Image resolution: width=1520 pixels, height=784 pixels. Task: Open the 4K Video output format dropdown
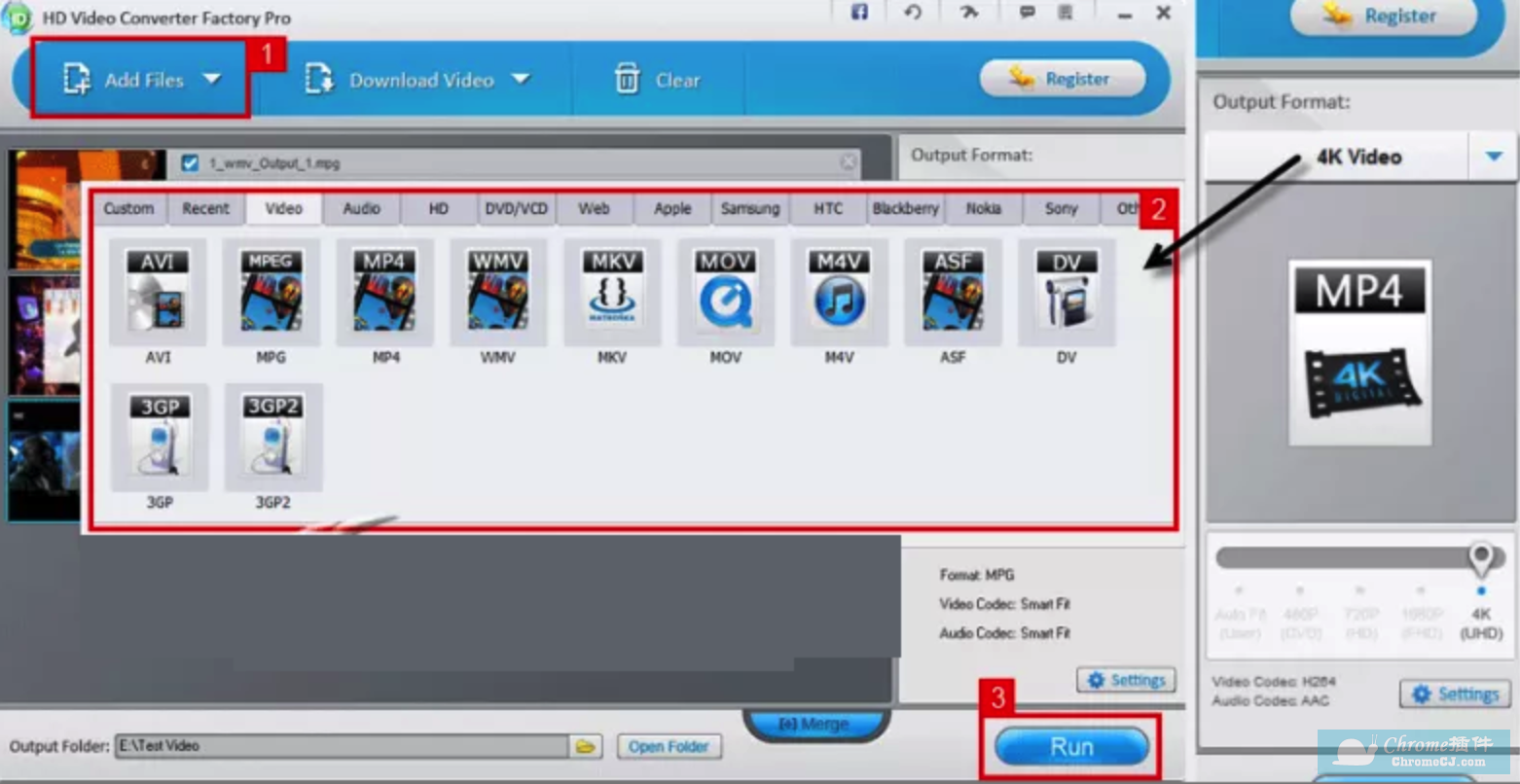pyautogui.click(x=1494, y=157)
